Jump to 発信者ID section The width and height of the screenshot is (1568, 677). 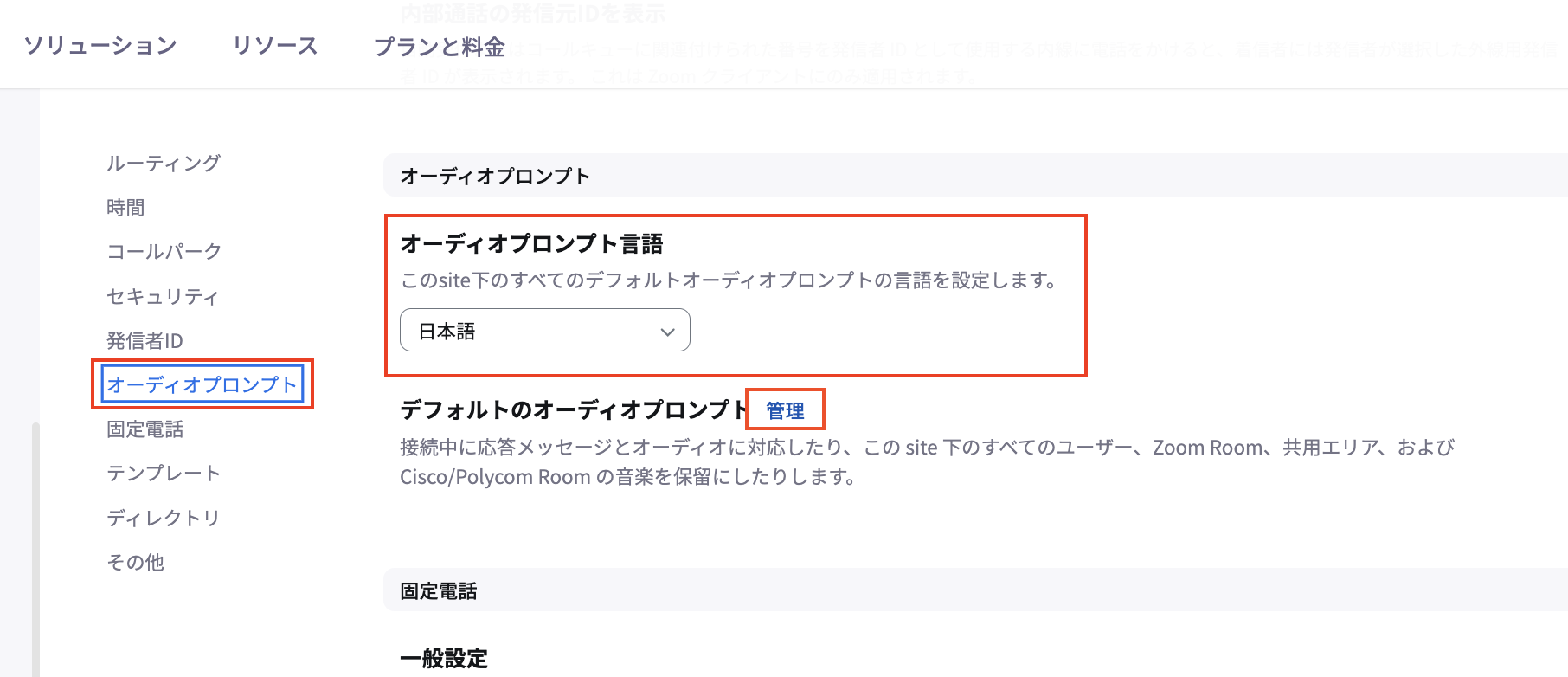coord(145,341)
